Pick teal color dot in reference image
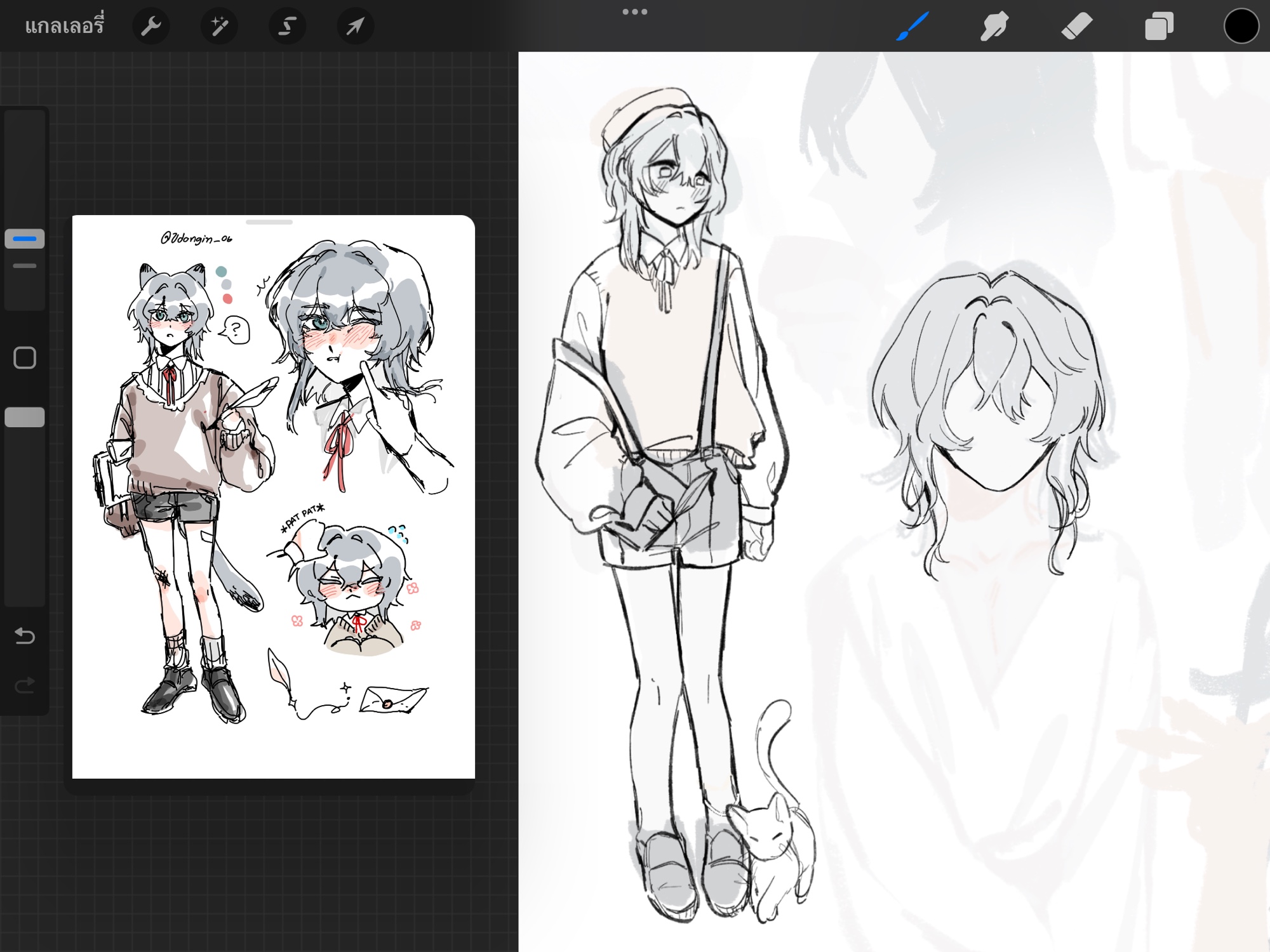This screenshot has width=1270, height=952. (221, 272)
